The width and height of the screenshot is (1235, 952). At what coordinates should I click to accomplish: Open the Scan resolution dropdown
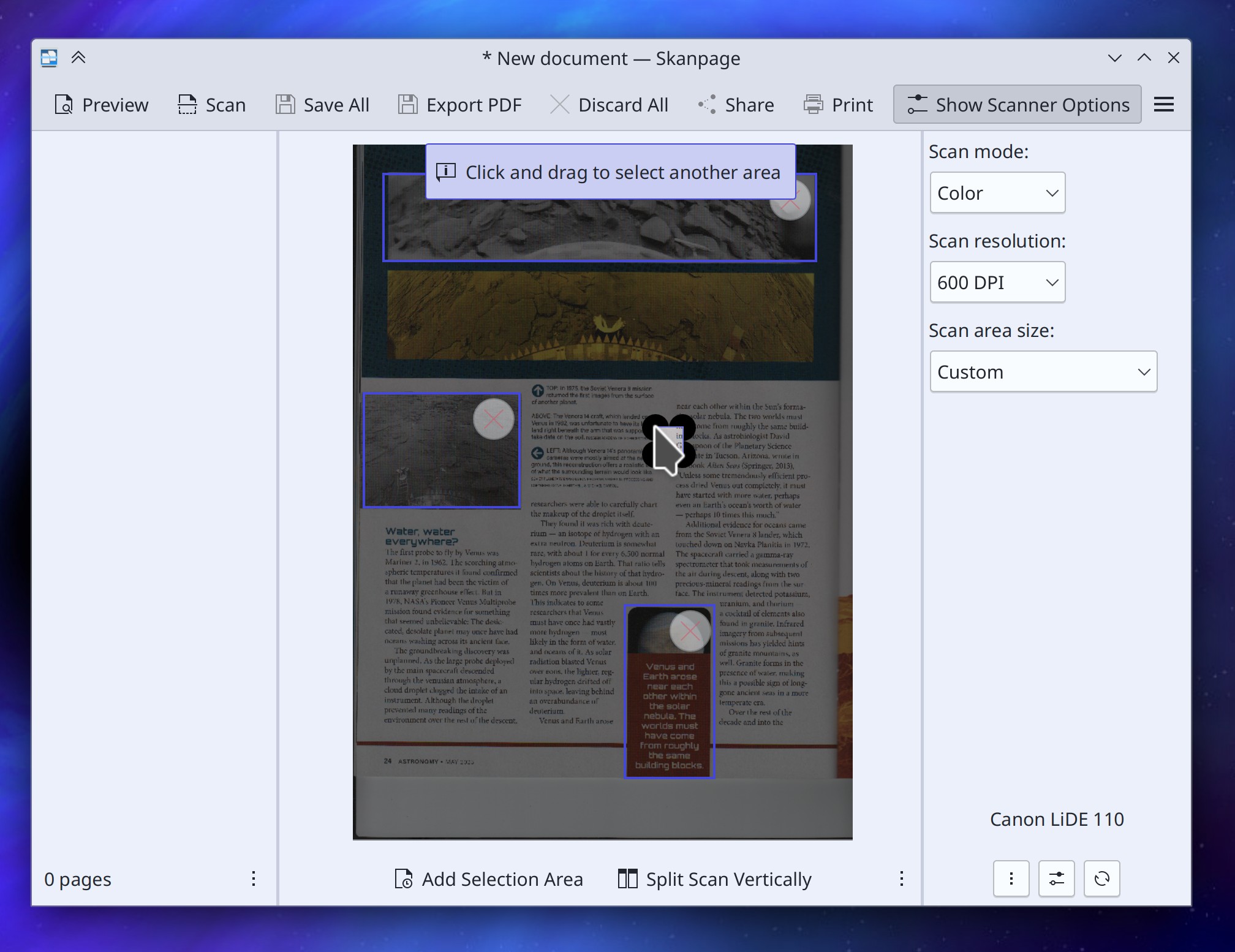pos(997,282)
